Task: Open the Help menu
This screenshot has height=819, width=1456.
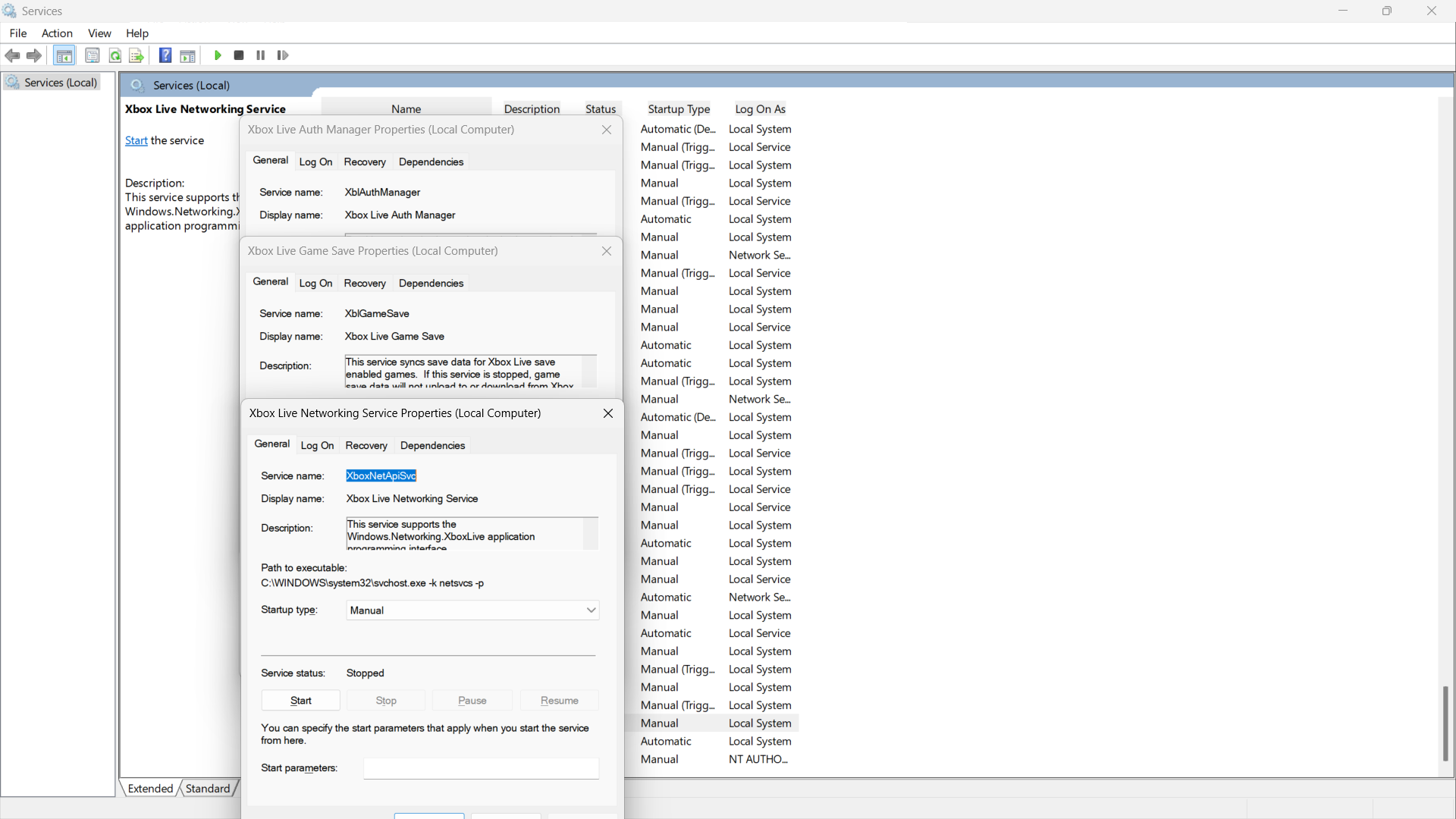Action: 137,33
